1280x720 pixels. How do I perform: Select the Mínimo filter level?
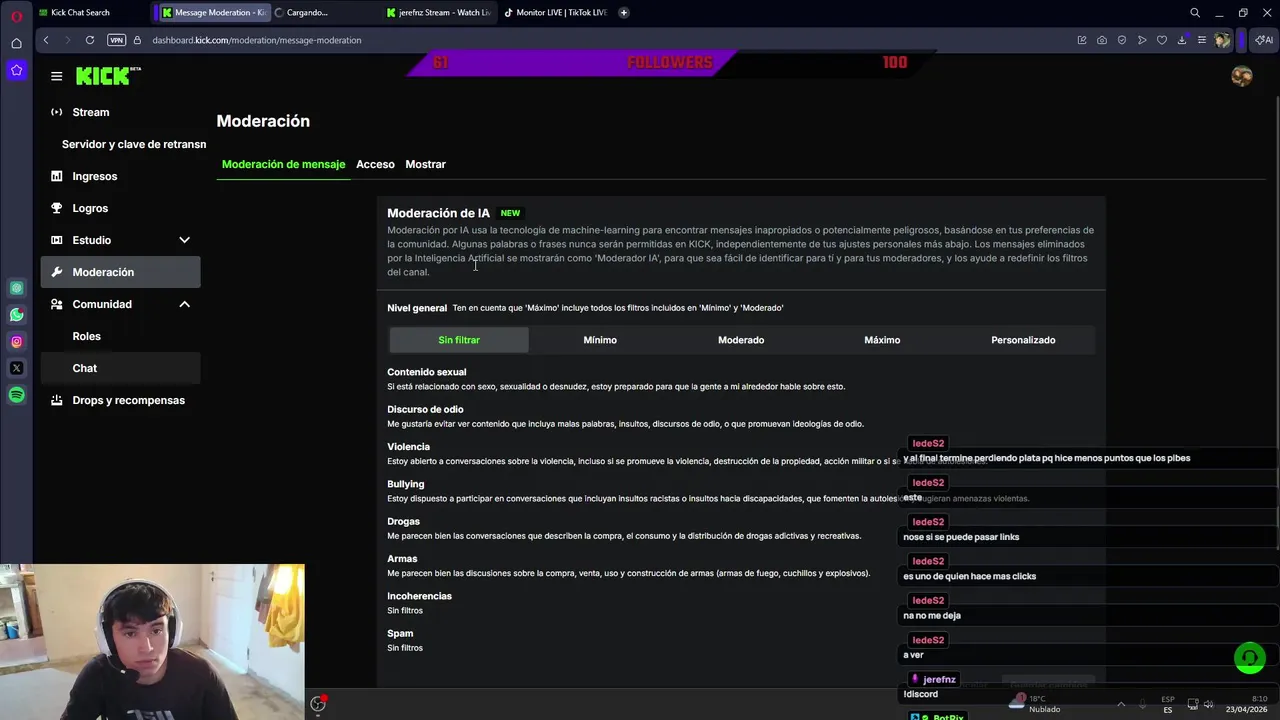(600, 340)
